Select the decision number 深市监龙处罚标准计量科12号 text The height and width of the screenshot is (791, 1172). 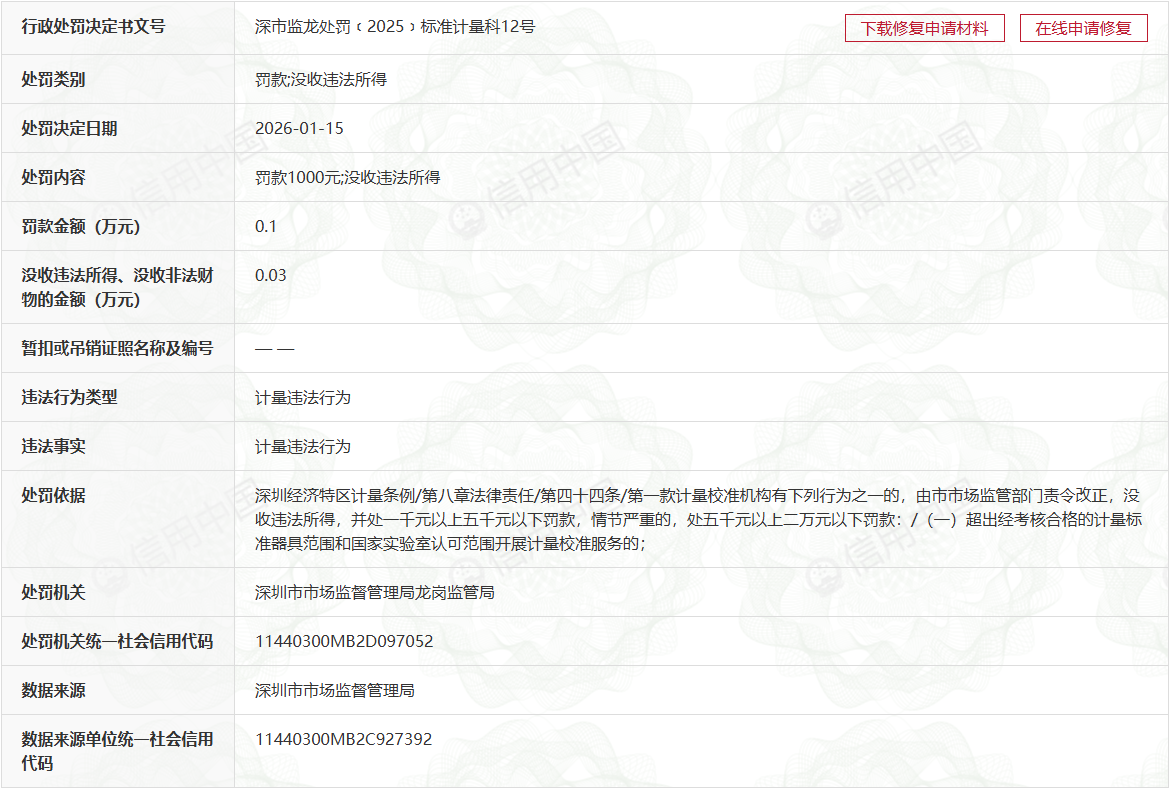point(395,27)
